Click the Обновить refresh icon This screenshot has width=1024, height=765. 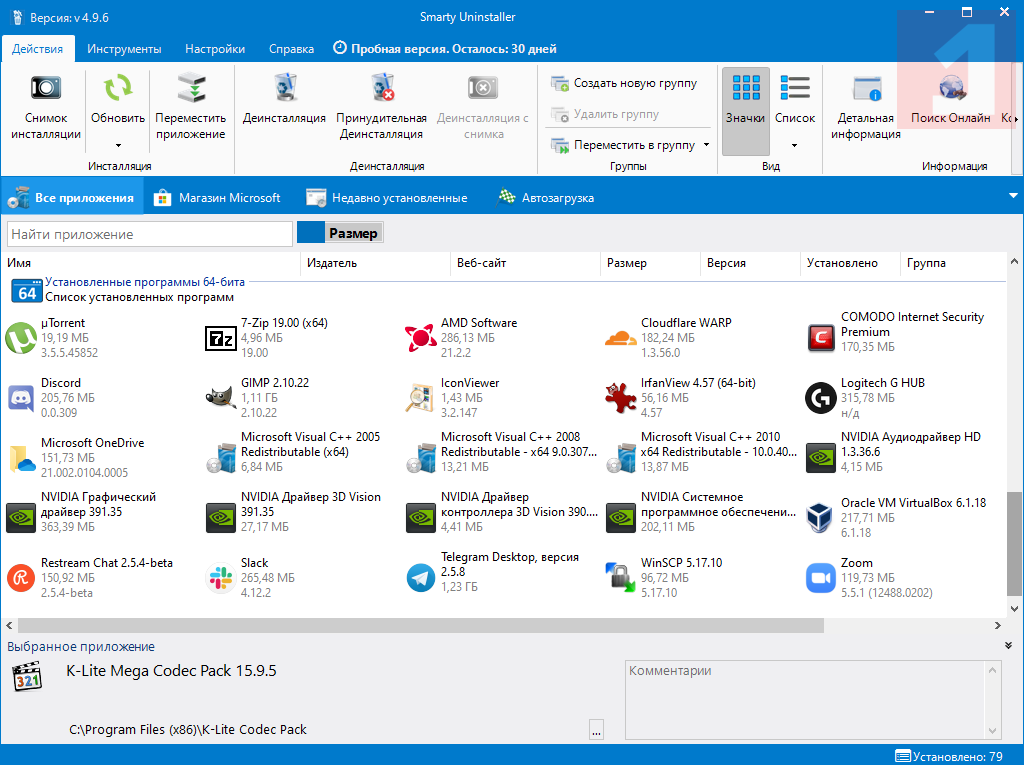click(118, 88)
